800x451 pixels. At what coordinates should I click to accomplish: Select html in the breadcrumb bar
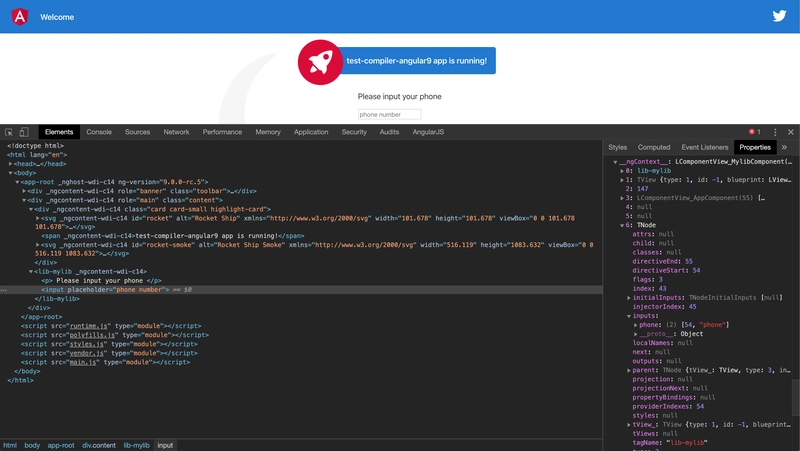tap(10, 445)
